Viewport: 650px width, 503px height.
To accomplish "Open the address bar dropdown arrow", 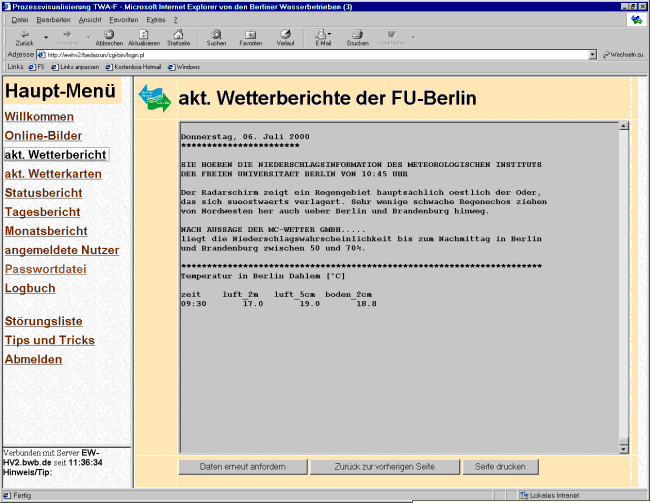I will tap(592, 54).
